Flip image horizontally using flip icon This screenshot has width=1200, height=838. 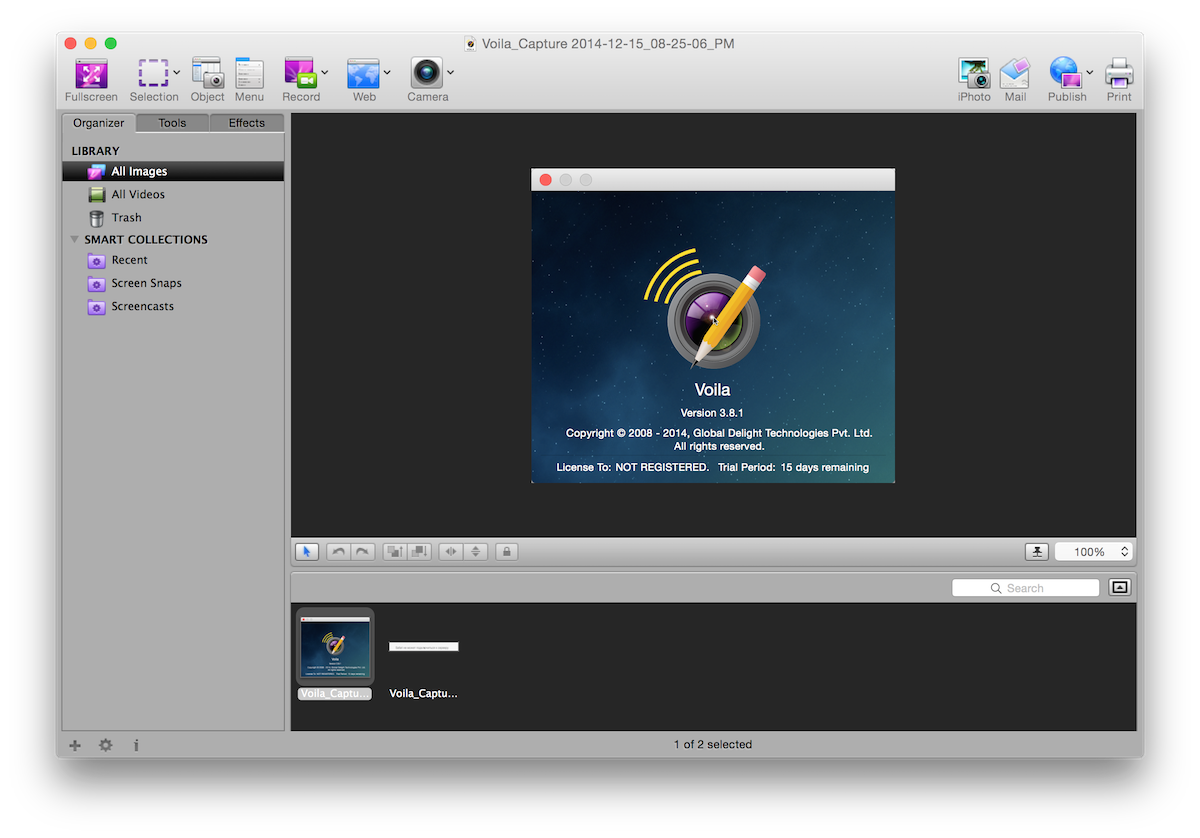[451, 551]
